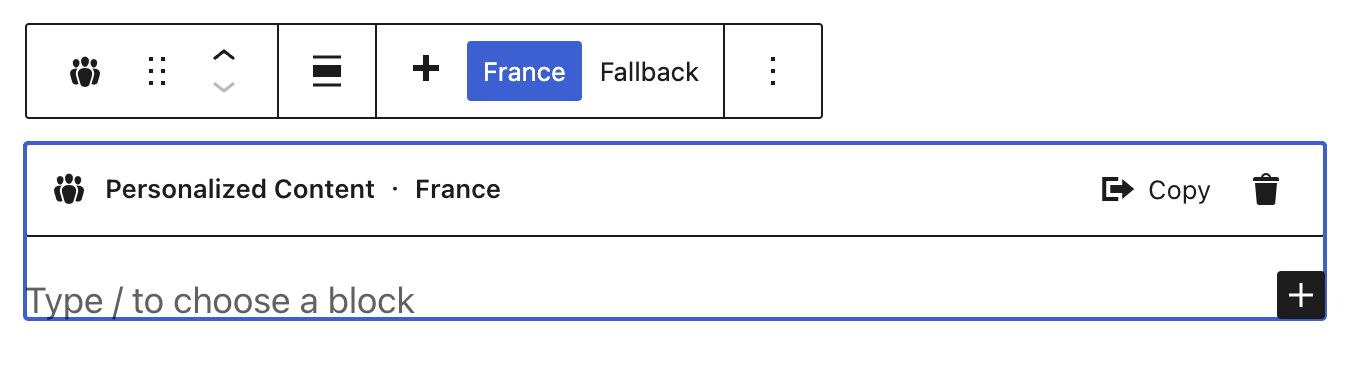The width and height of the screenshot is (1360, 366).
Task: Click the Copy text button
Action: 1179,190
